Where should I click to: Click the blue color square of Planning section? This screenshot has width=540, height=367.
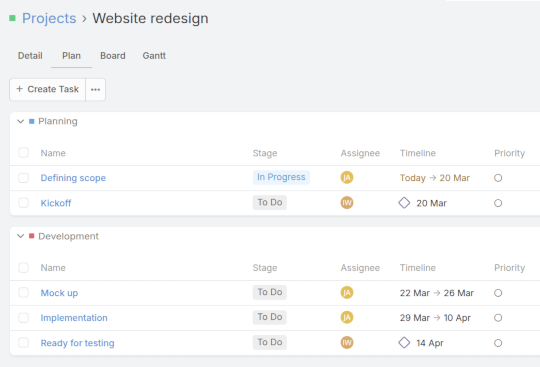pos(32,121)
